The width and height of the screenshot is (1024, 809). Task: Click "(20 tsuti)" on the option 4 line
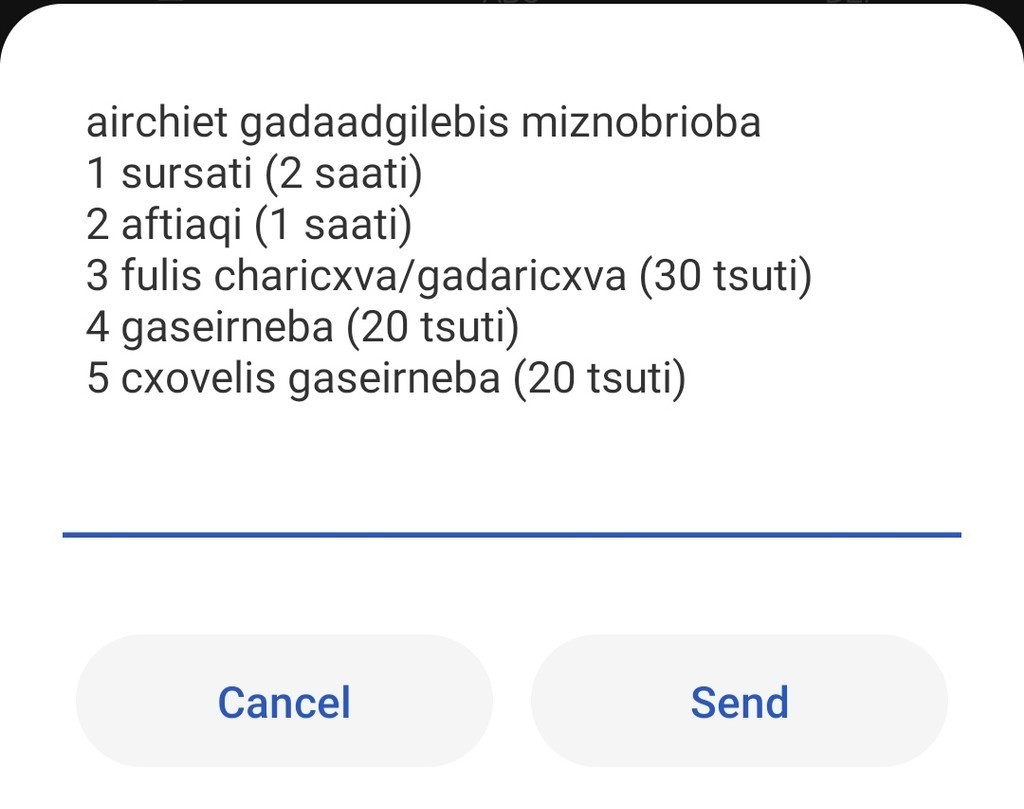pyautogui.click(x=433, y=328)
